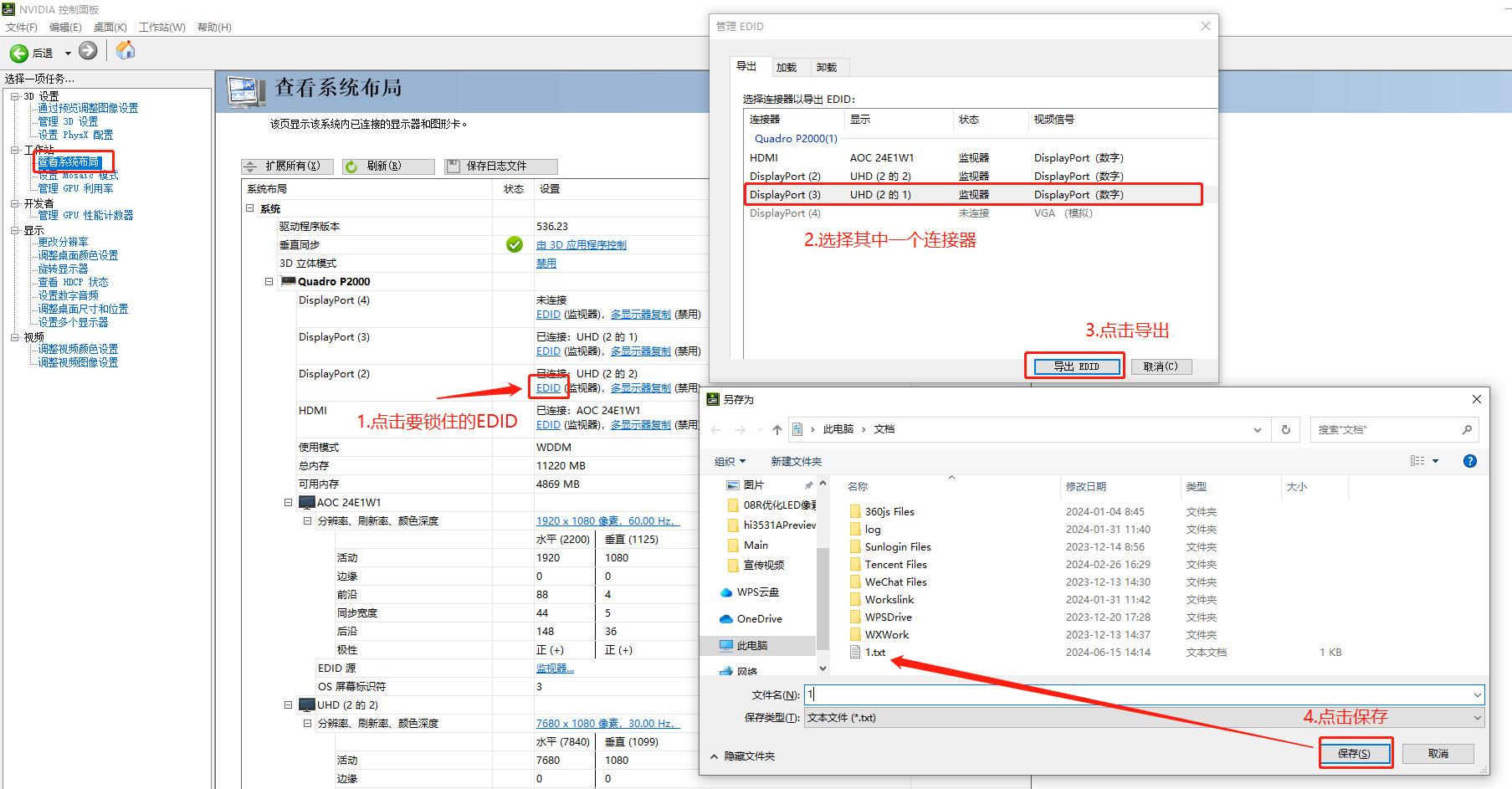Screen dimensions: 1512x789
Task: Click the forward arrow in NVIDIA toolbar
Action: pos(88,51)
